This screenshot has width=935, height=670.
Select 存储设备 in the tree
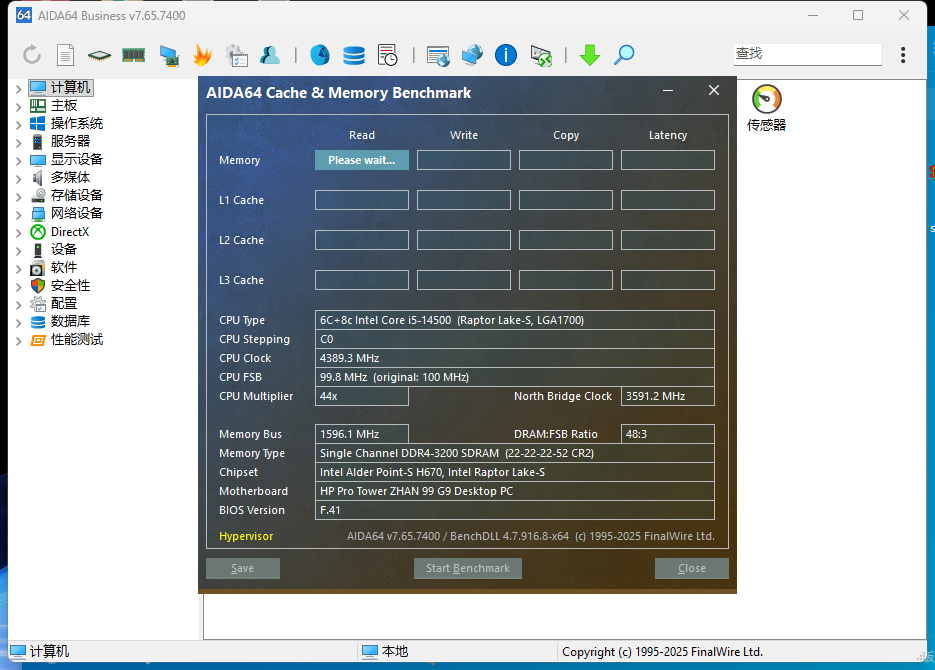click(77, 195)
